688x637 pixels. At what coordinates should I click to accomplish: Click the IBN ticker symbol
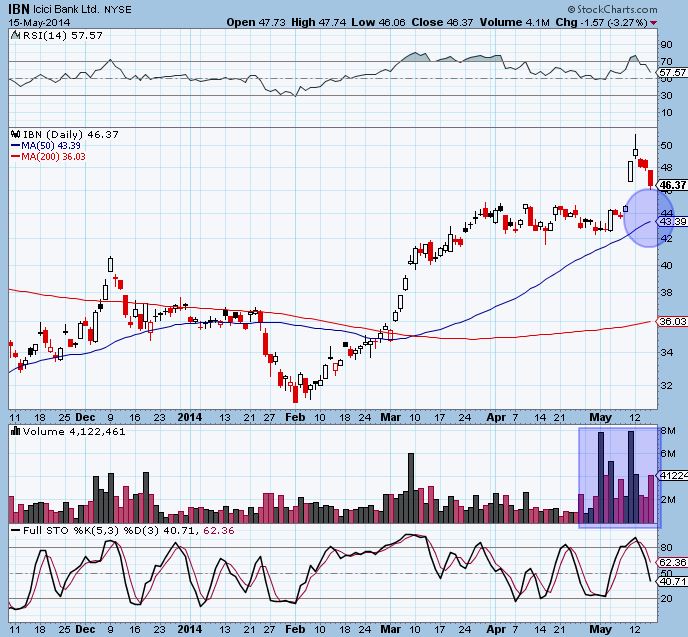(x=19, y=9)
